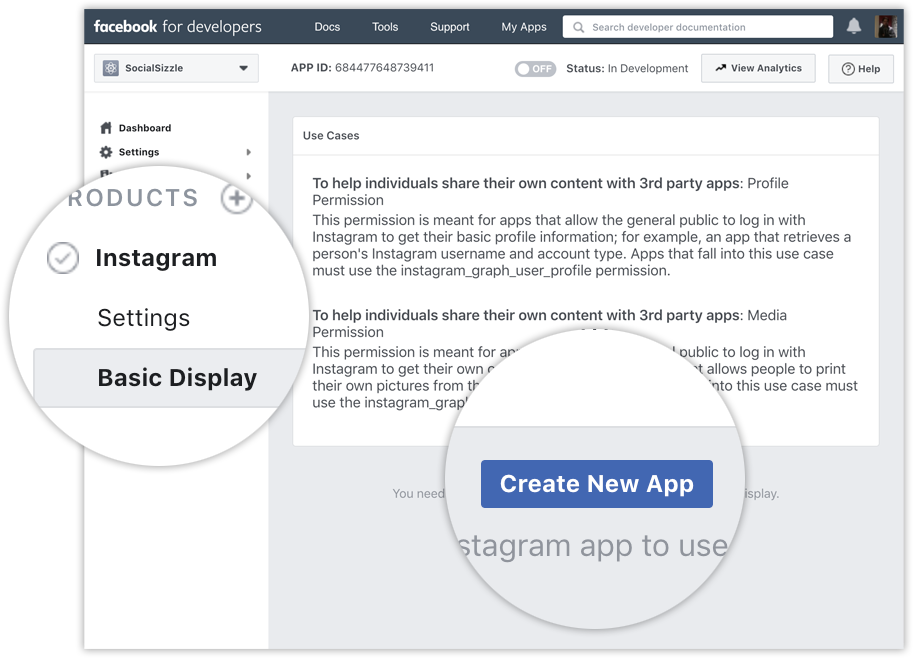The image size is (913, 658).
Task: Open the Docs menu item
Action: pos(327,27)
